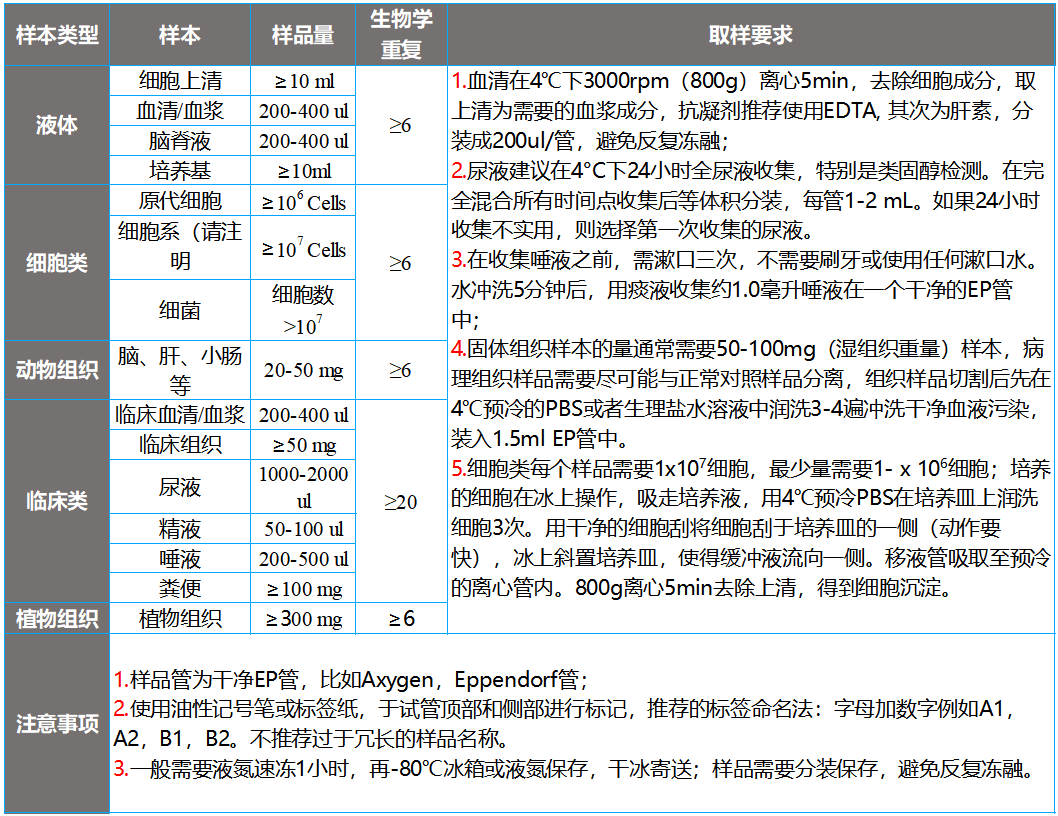Select the 细菌 sample cell
The image size is (1058, 816).
point(180,310)
